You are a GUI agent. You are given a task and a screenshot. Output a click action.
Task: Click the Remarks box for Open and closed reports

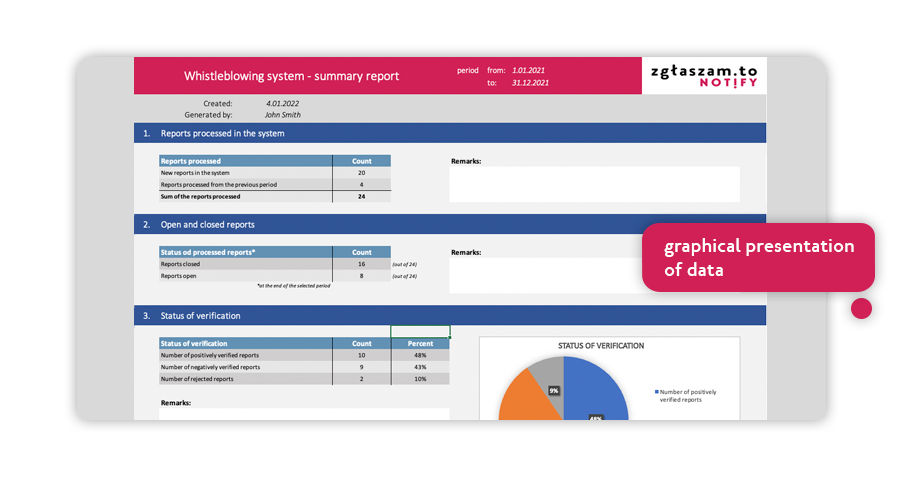547,275
